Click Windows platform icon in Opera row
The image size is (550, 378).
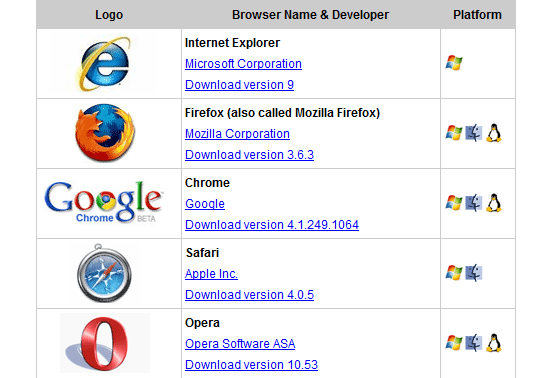pyautogui.click(x=454, y=343)
